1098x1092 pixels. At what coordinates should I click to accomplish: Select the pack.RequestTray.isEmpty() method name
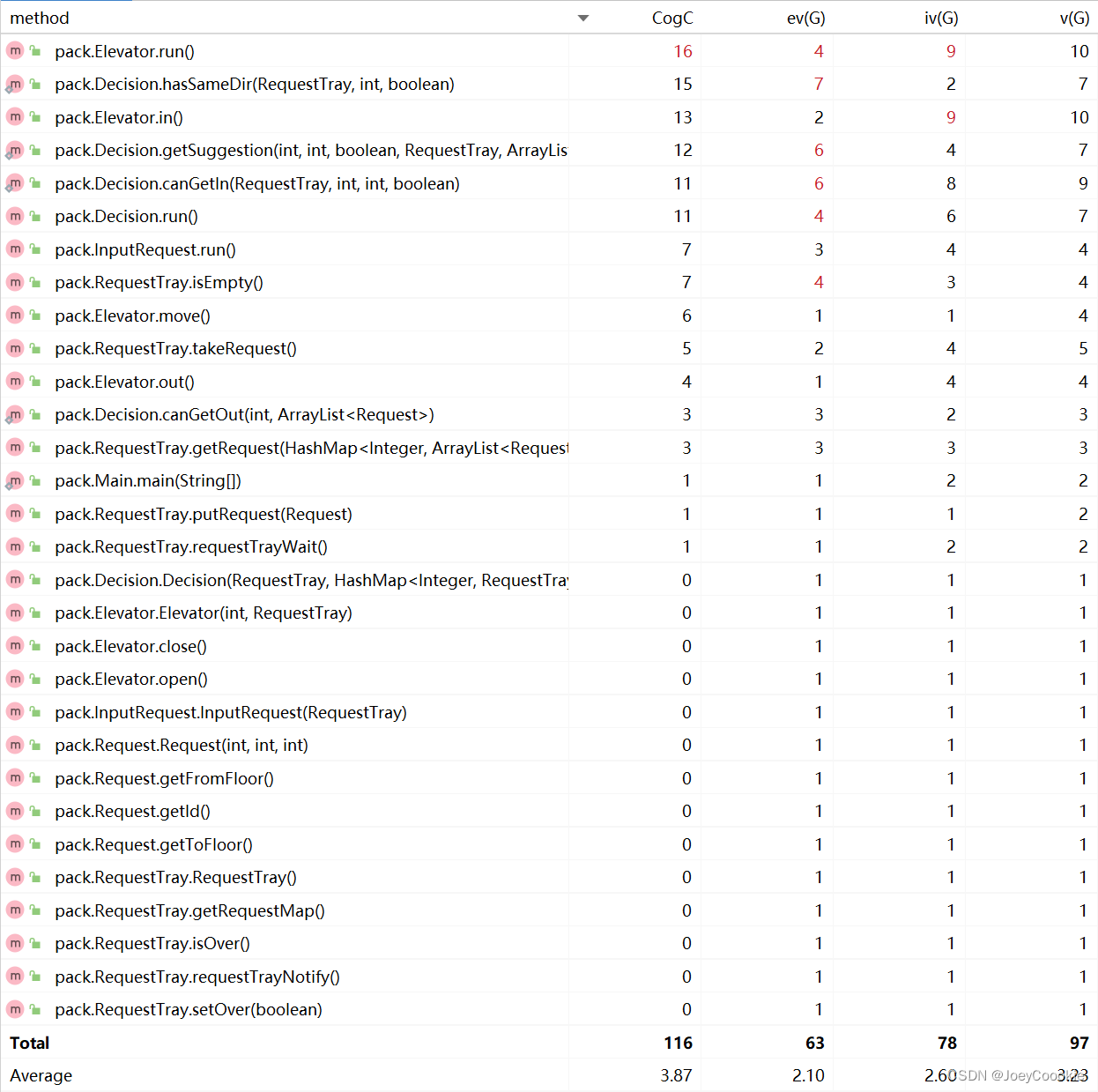(x=159, y=283)
